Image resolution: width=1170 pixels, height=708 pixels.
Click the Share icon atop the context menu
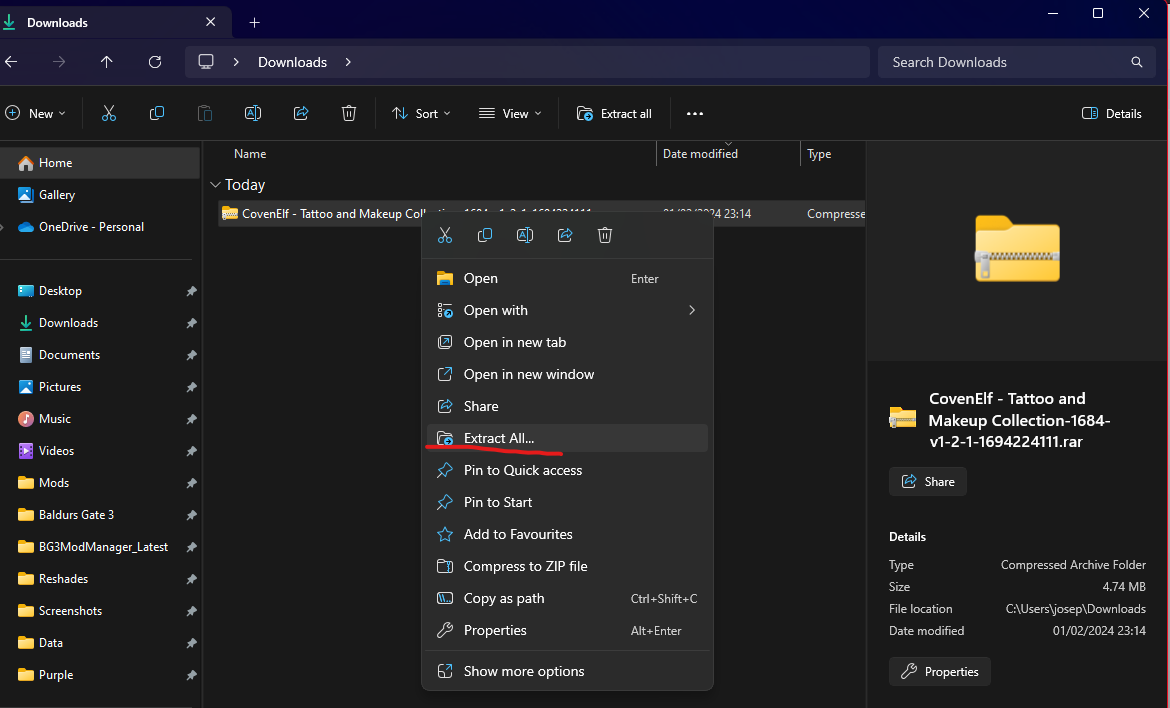coord(565,235)
